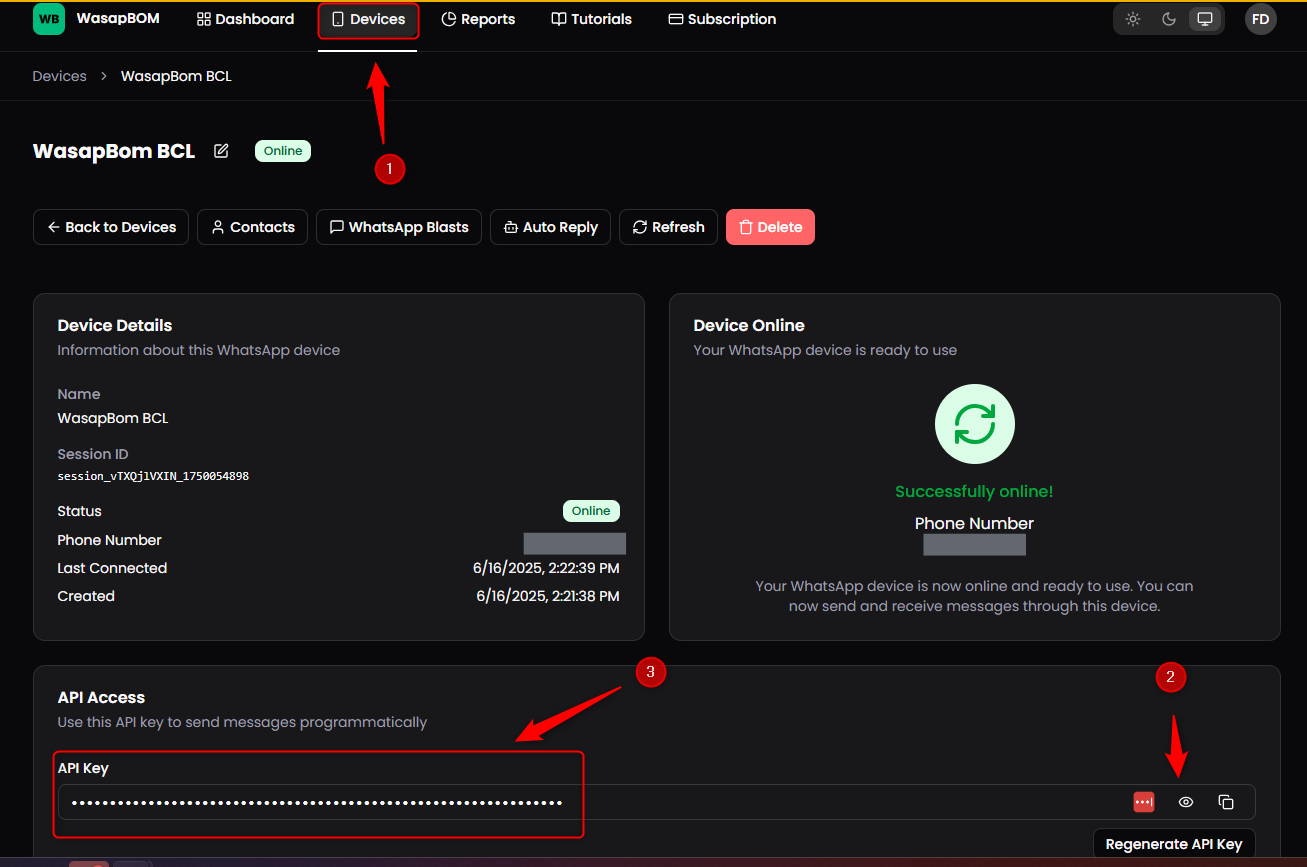Open the Devices tab
Image resolution: width=1307 pixels, height=867 pixels.
[368, 19]
